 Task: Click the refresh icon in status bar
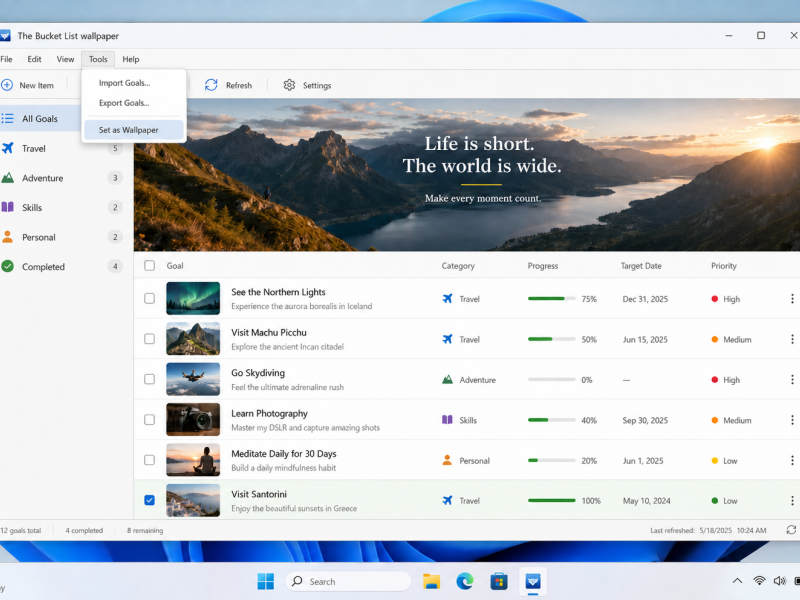point(791,530)
